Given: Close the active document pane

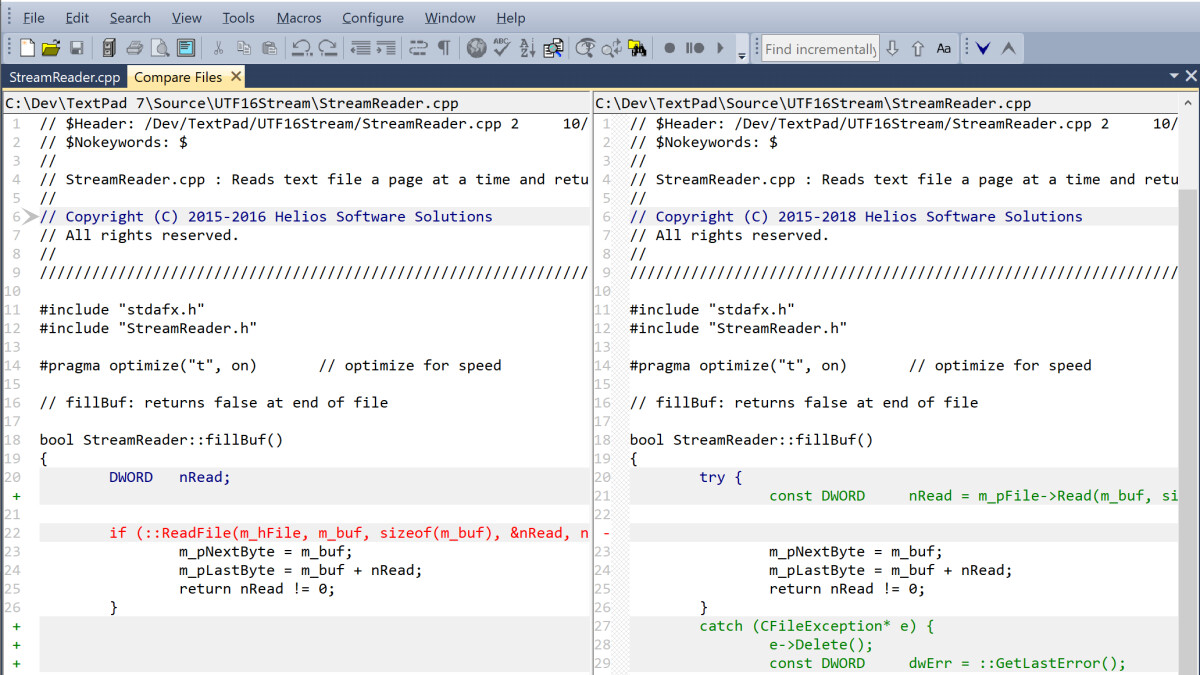Looking at the screenshot, I should 1190,76.
